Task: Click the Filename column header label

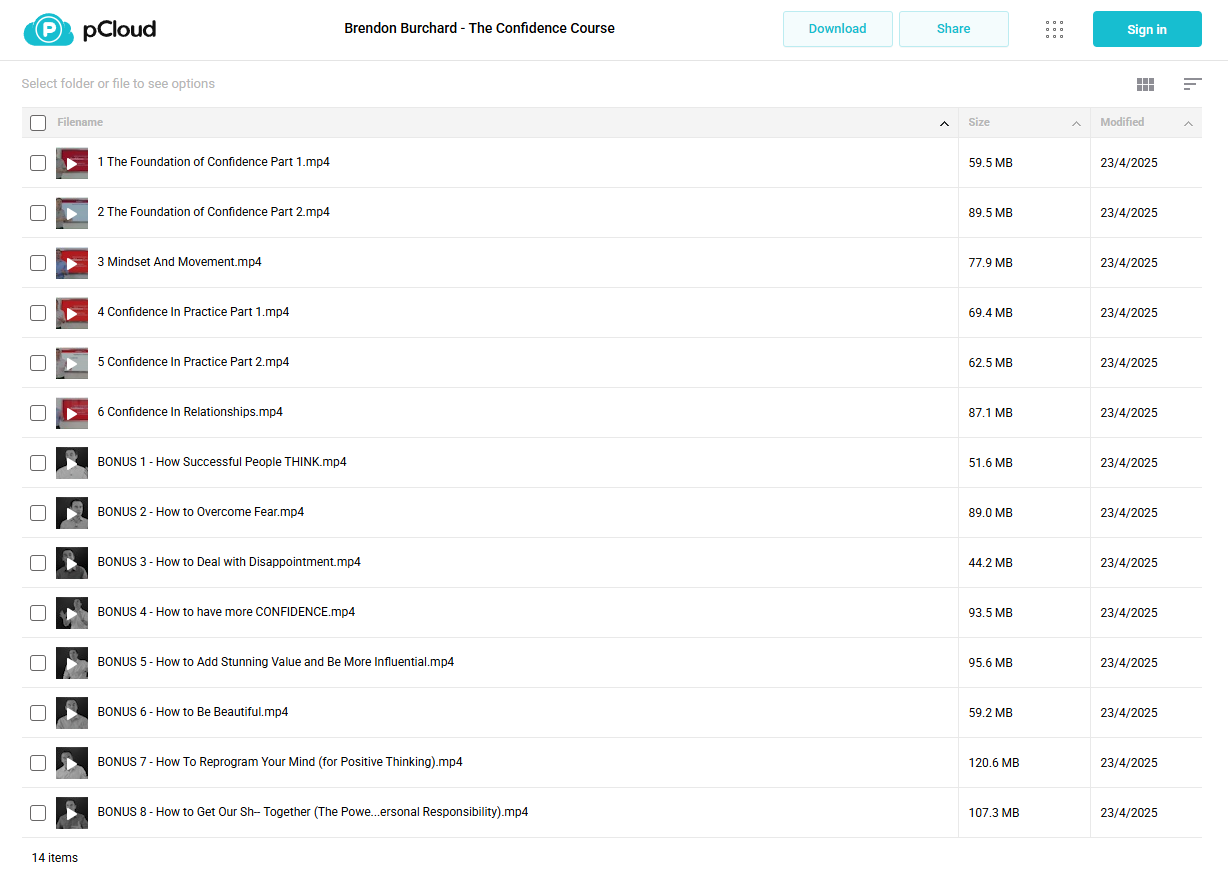Action: point(80,122)
